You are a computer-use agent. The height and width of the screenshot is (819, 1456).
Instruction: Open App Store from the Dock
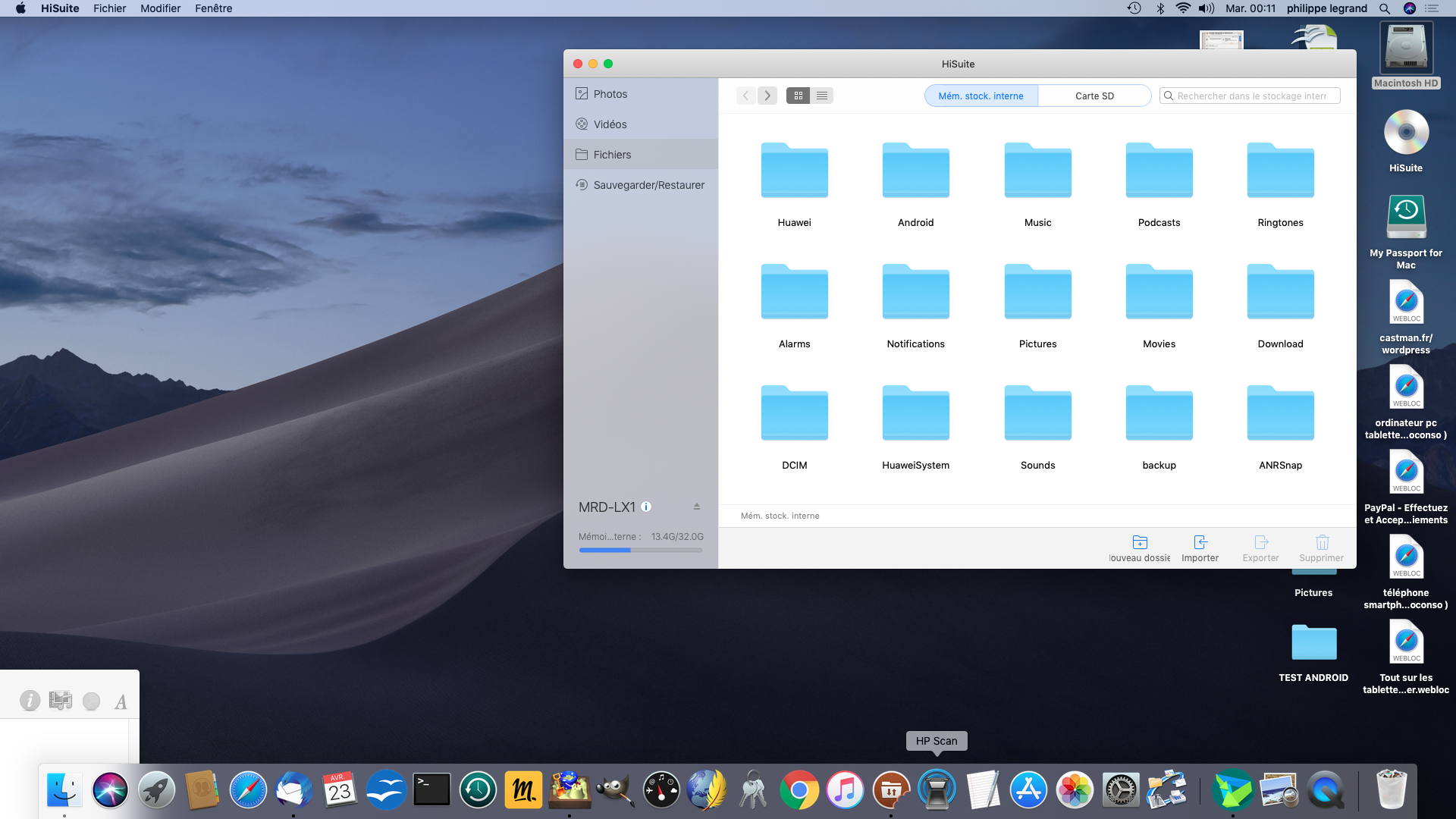(1028, 790)
